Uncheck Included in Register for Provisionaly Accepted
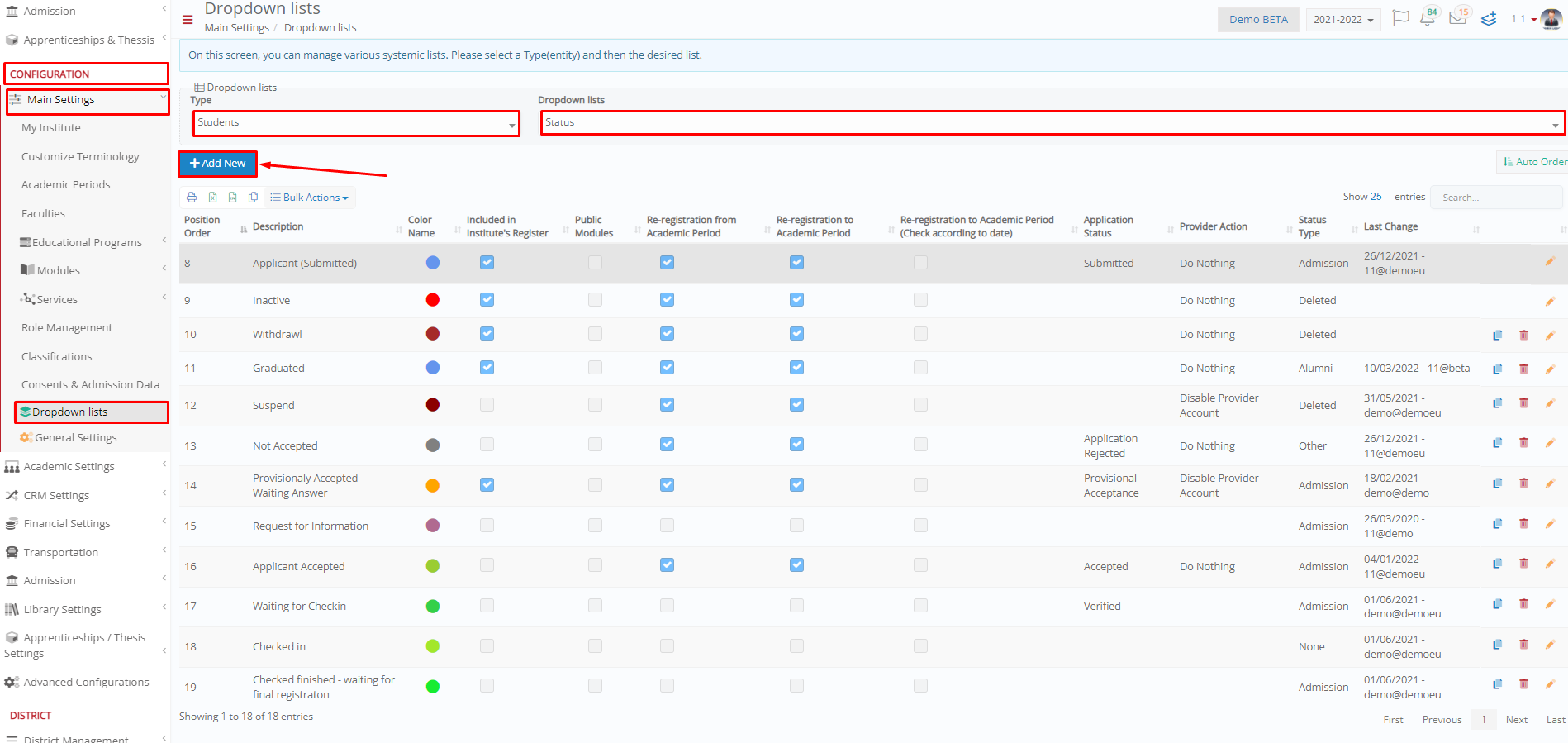Image resolution: width=1568 pixels, height=743 pixels. (487, 484)
